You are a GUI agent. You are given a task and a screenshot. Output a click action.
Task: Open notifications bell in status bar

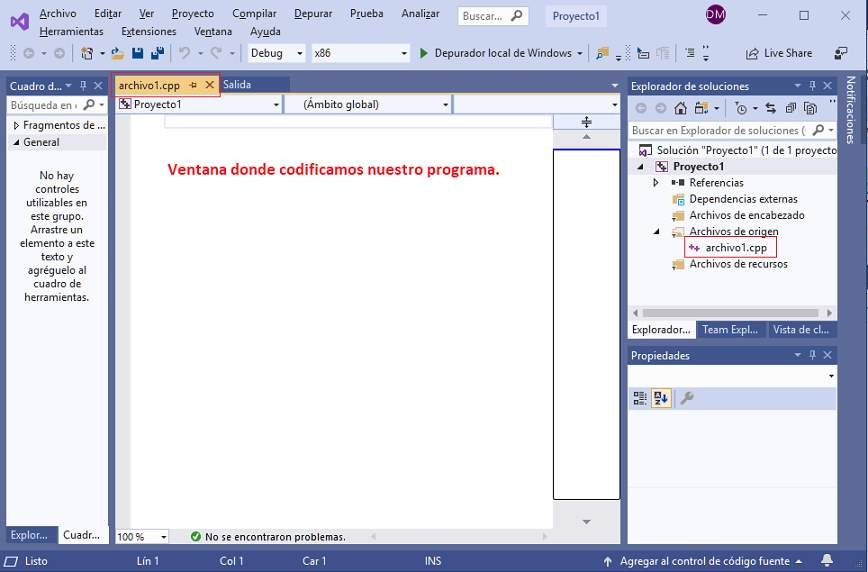point(827,561)
